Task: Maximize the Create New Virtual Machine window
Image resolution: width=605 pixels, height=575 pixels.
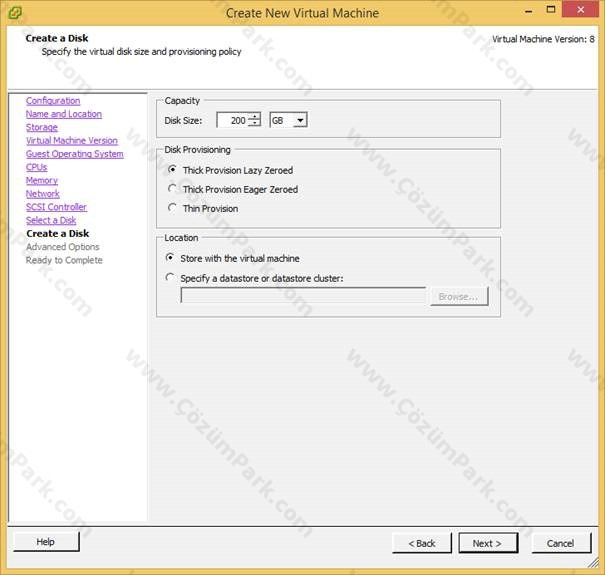Action: [551, 10]
